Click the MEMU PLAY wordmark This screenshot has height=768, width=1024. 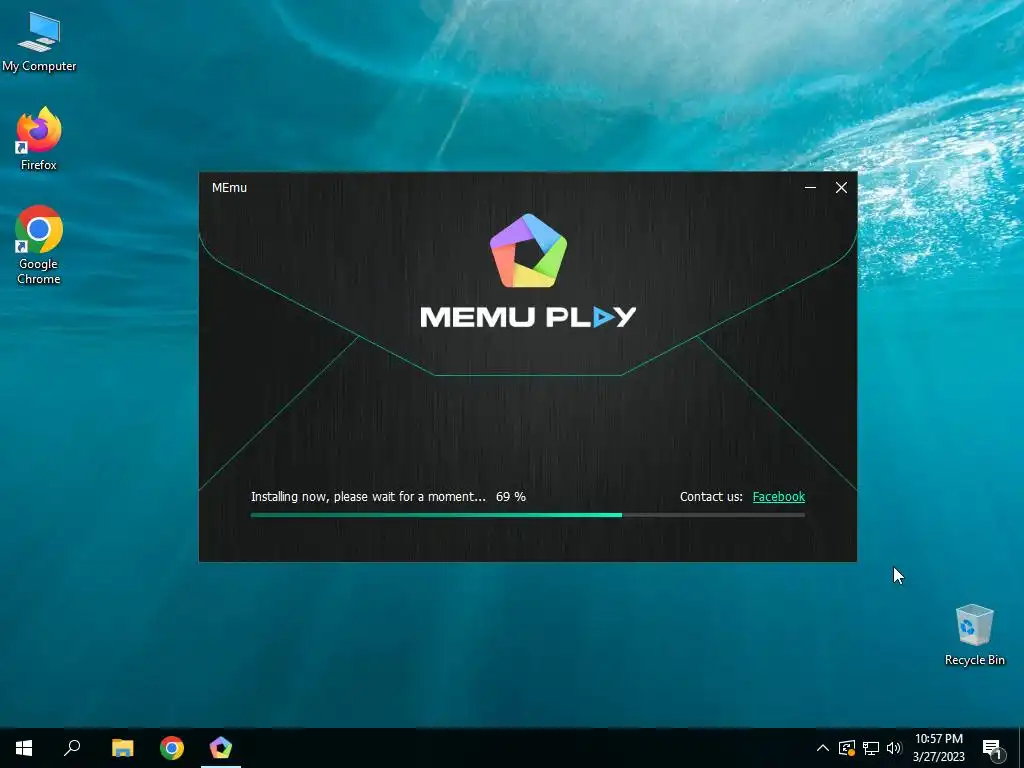[528, 317]
